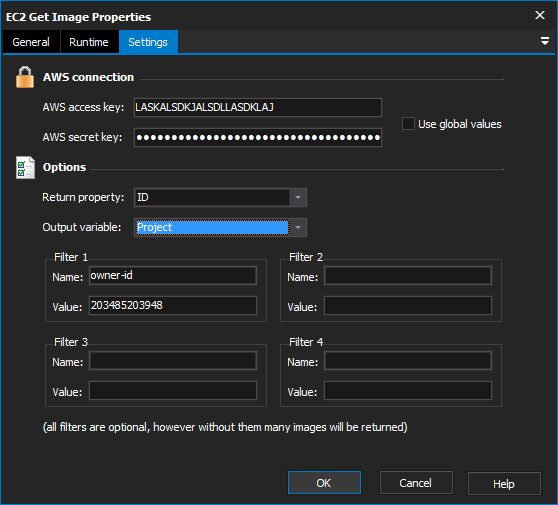Click the Cancel button
Image resolution: width=558 pixels, height=505 pixels.
pos(416,483)
